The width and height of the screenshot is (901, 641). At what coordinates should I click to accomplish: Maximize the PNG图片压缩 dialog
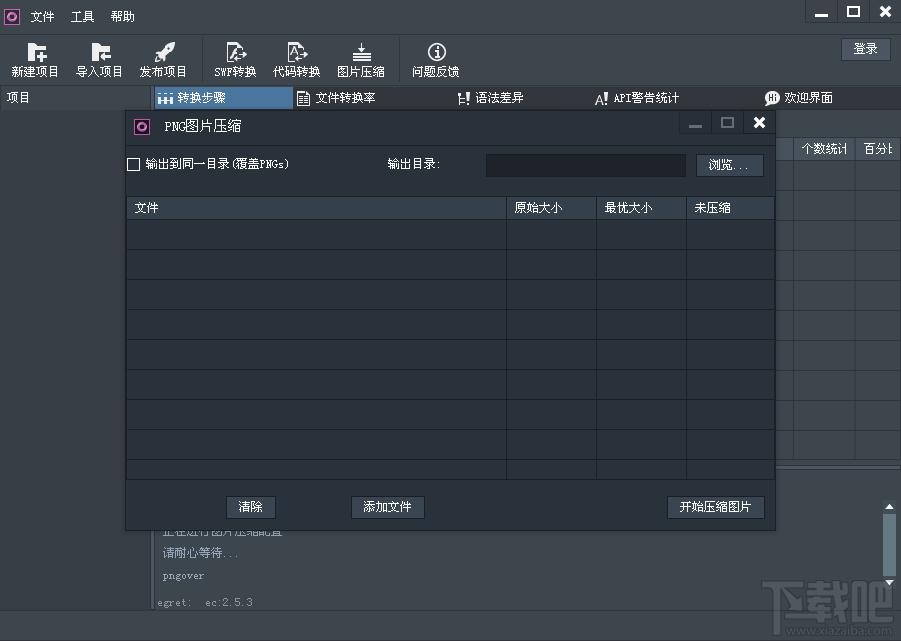point(727,122)
